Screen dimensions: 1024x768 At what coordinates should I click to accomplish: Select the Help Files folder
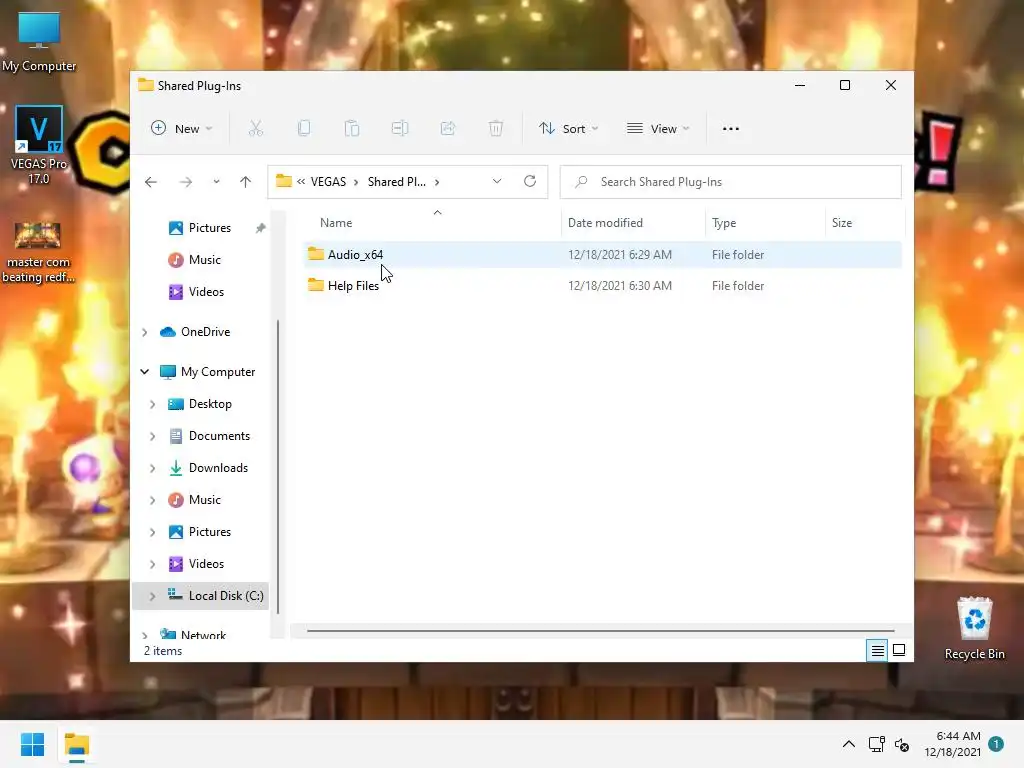[x=602, y=285]
